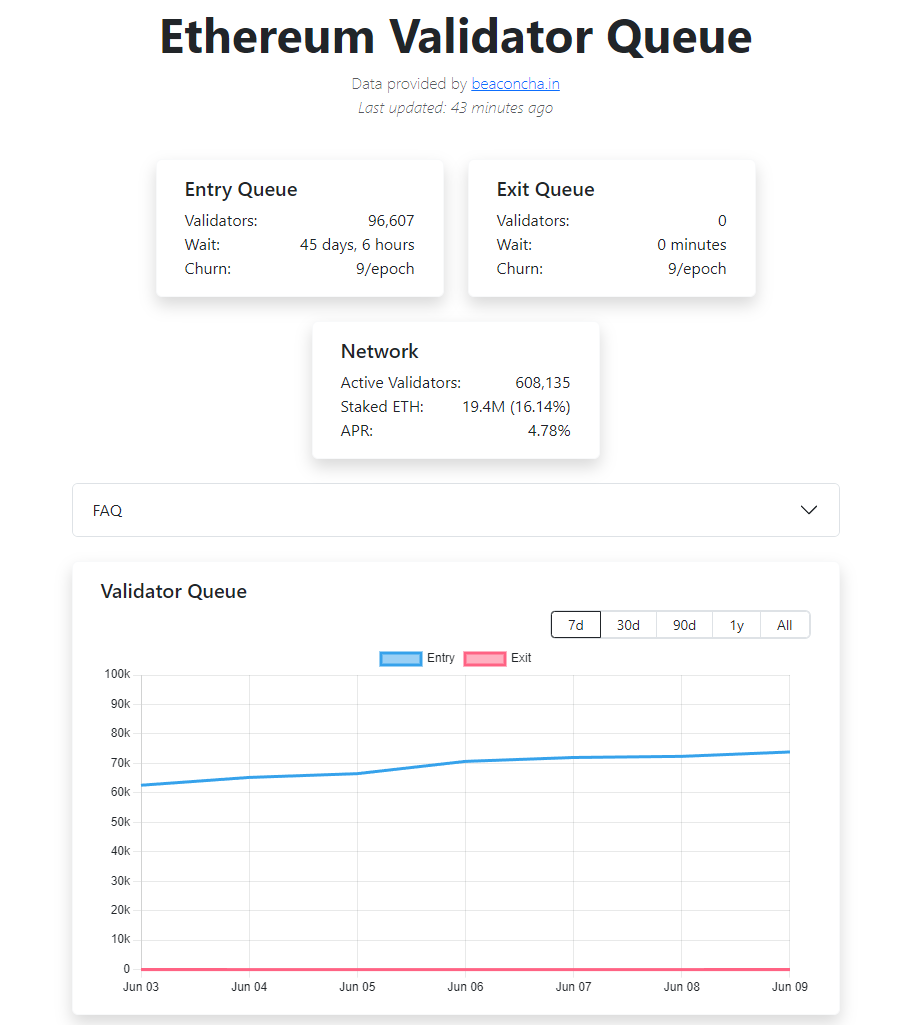902x1025 pixels.
Task: Select the 1y time range
Action: click(737, 625)
